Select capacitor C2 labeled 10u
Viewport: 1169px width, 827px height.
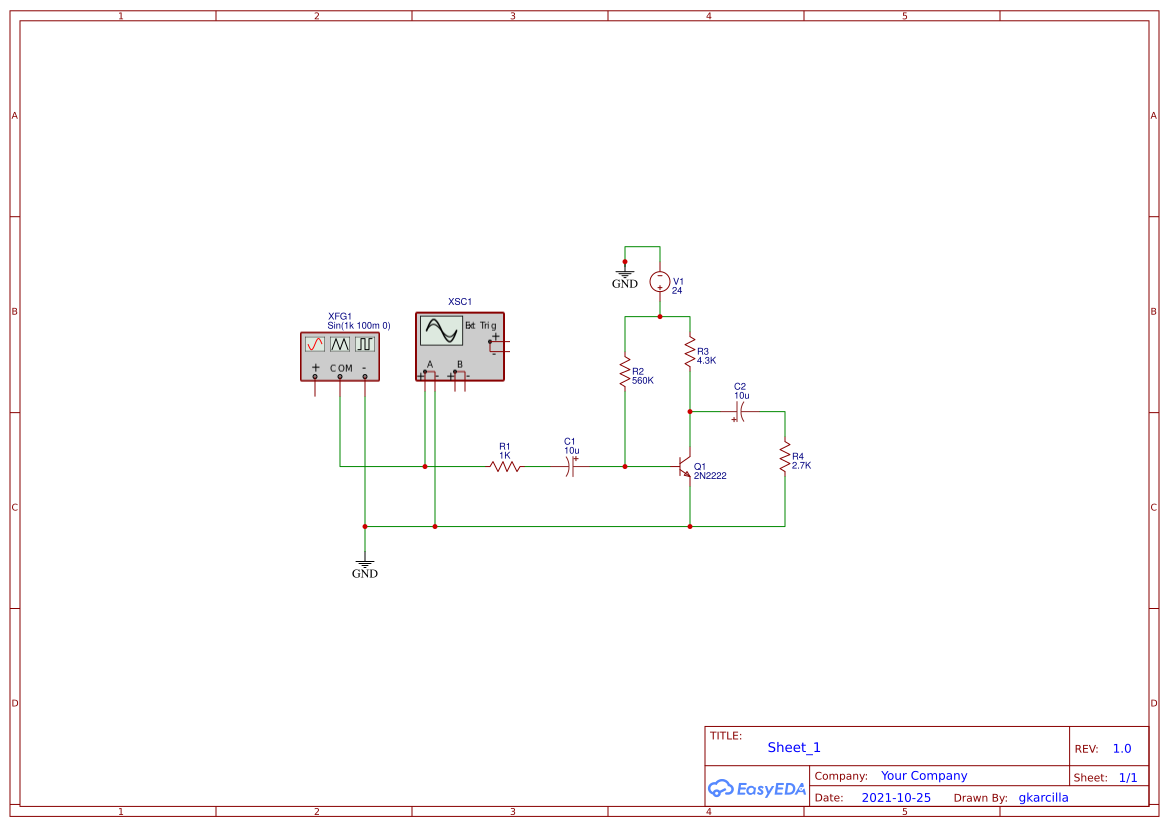tap(739, 410)
